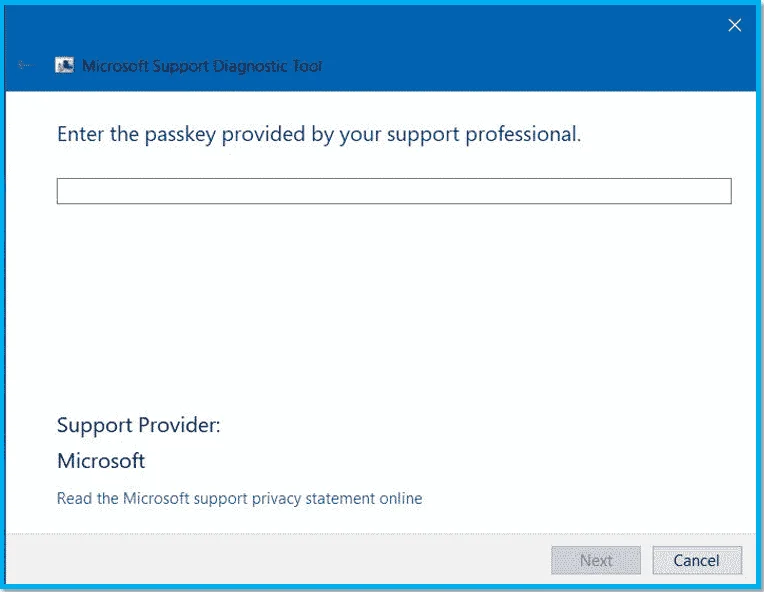Abort the wizard via Cancel
764x592 pixels.
(697, 560)
